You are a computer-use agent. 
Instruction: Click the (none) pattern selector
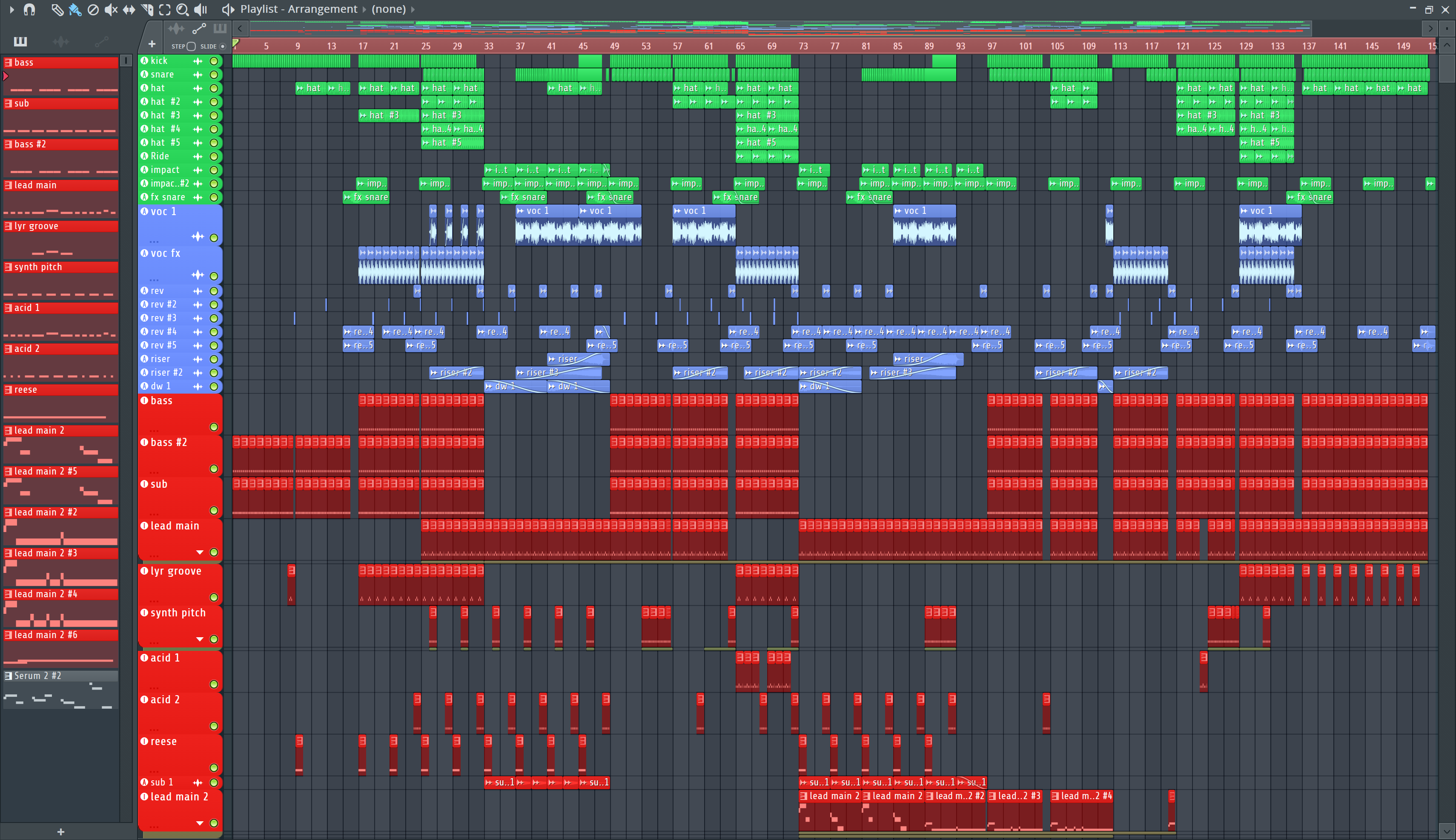point(389,9)
